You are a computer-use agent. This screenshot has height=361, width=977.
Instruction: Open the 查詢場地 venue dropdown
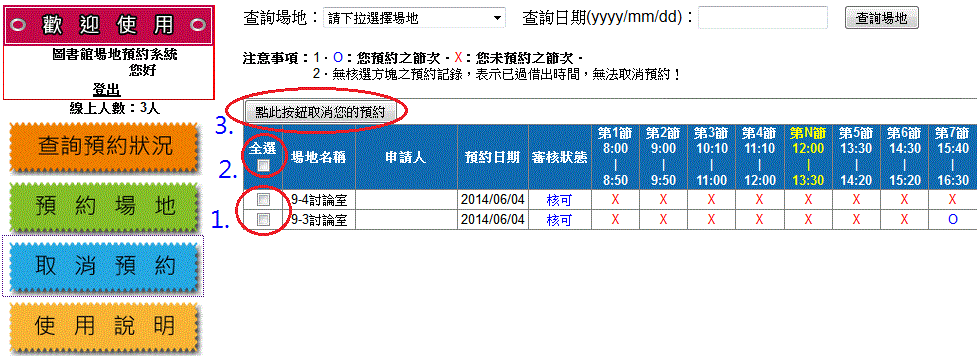tap(414, 18)
